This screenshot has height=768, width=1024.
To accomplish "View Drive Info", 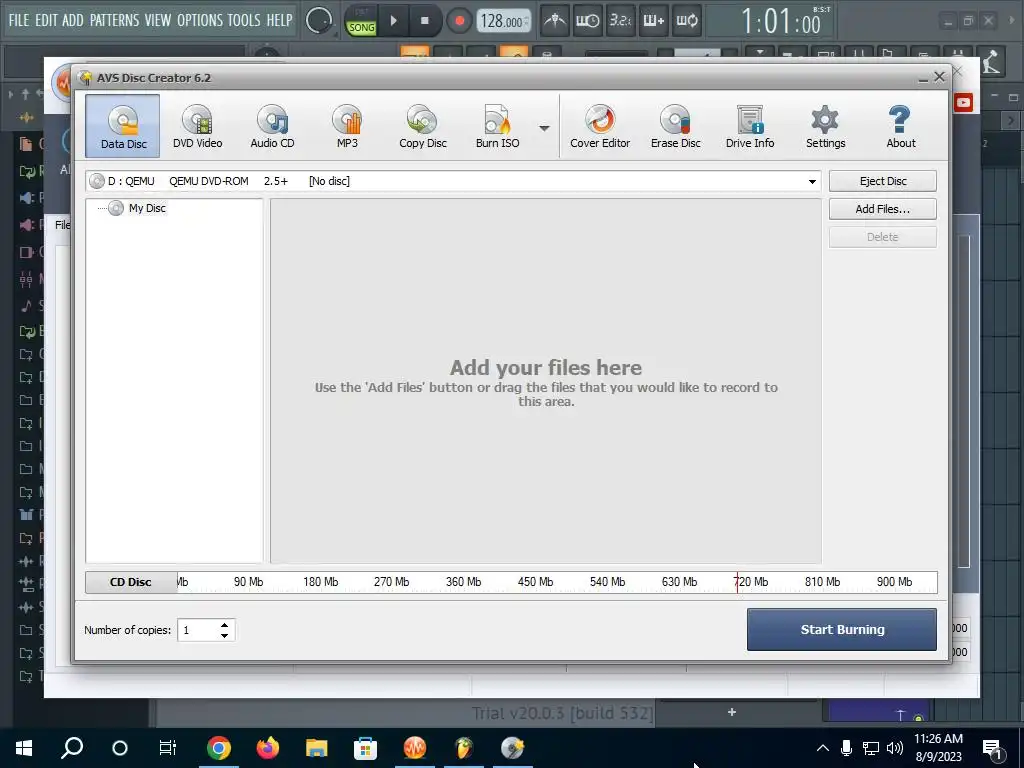I will pos(750,127).
